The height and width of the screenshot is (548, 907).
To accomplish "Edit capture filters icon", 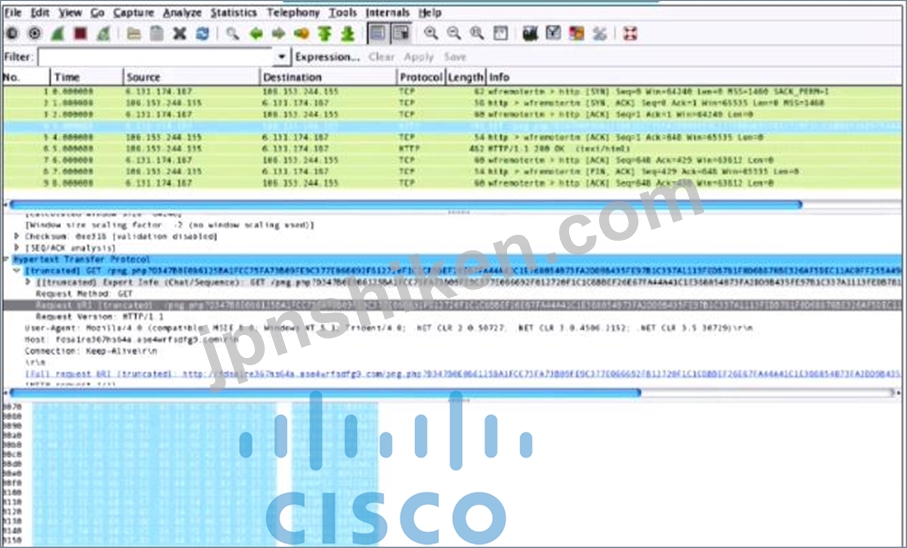I will coord(530,34).
